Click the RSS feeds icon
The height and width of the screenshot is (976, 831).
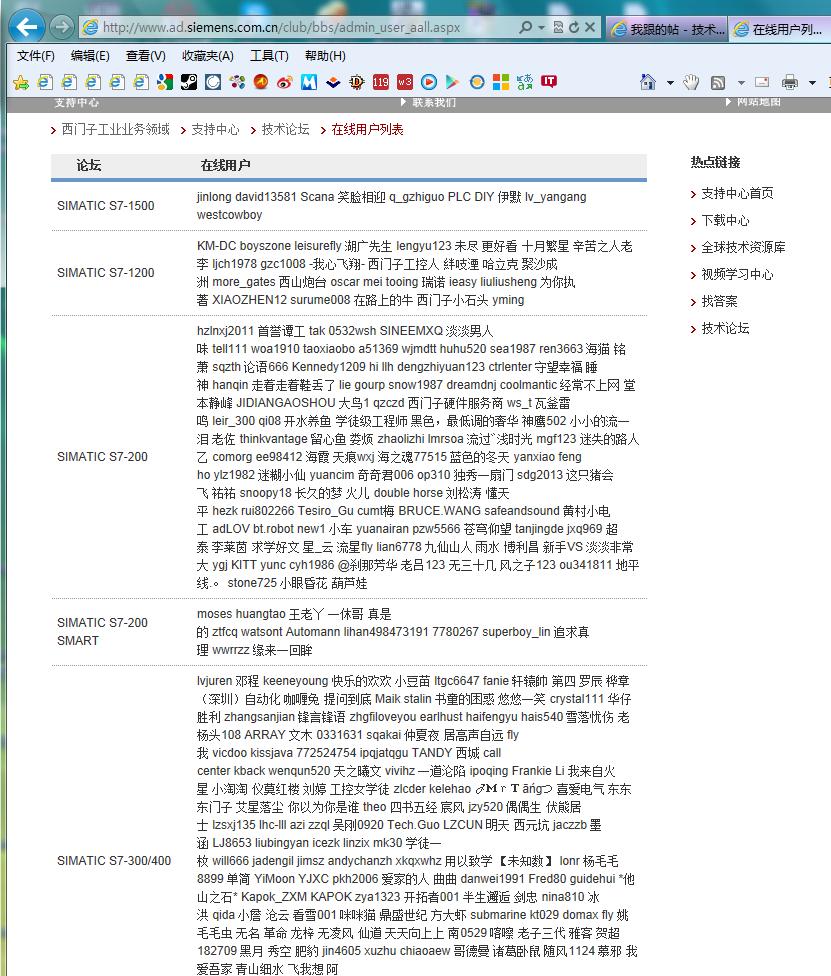click(x=718, y=82)
